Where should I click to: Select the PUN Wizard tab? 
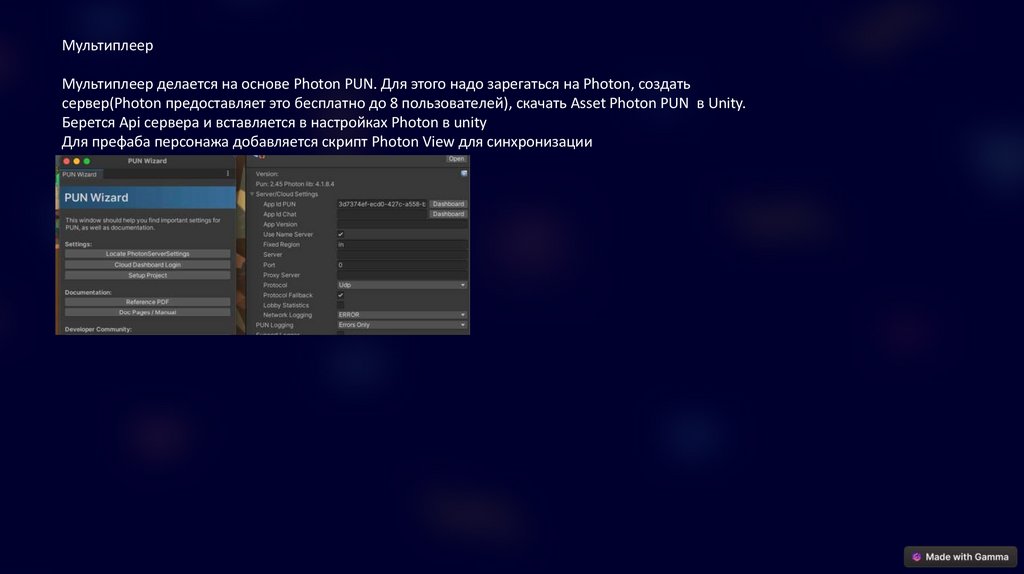coord(80,174)
